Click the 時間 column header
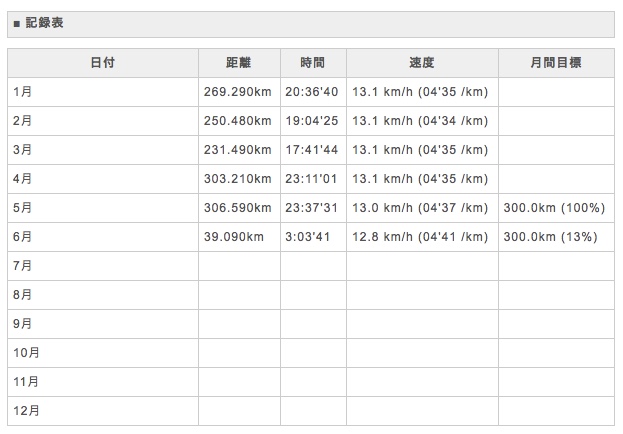Screen dimensions: 623x434 click(x=313, y=63)
